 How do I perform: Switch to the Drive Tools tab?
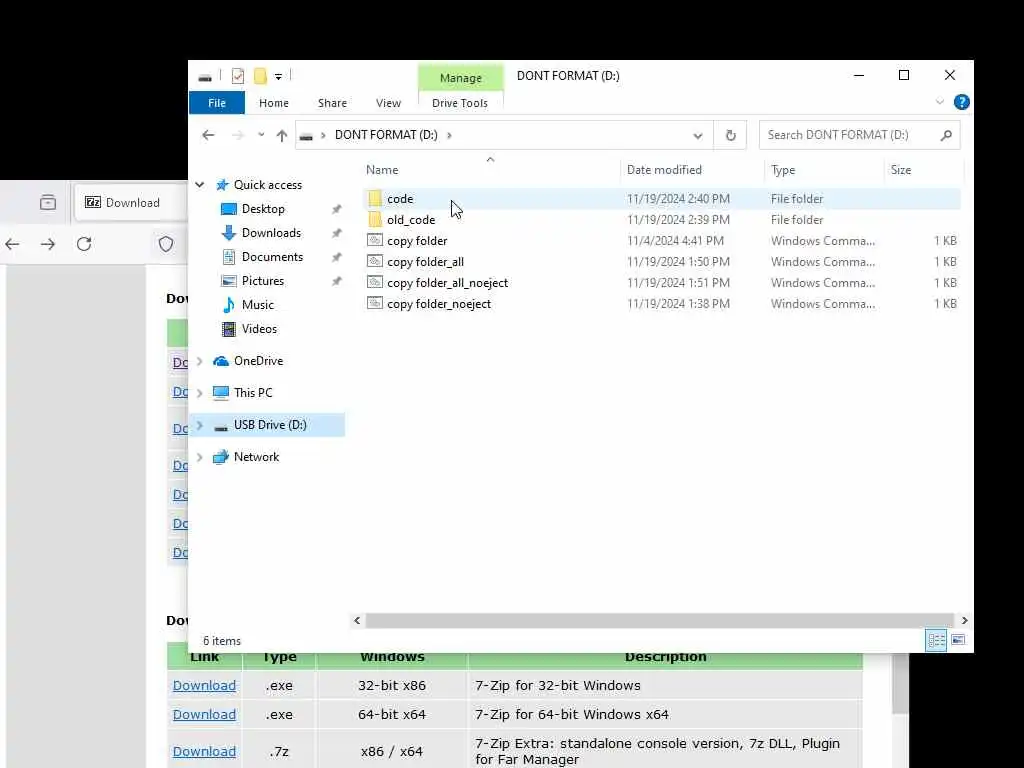460,103
